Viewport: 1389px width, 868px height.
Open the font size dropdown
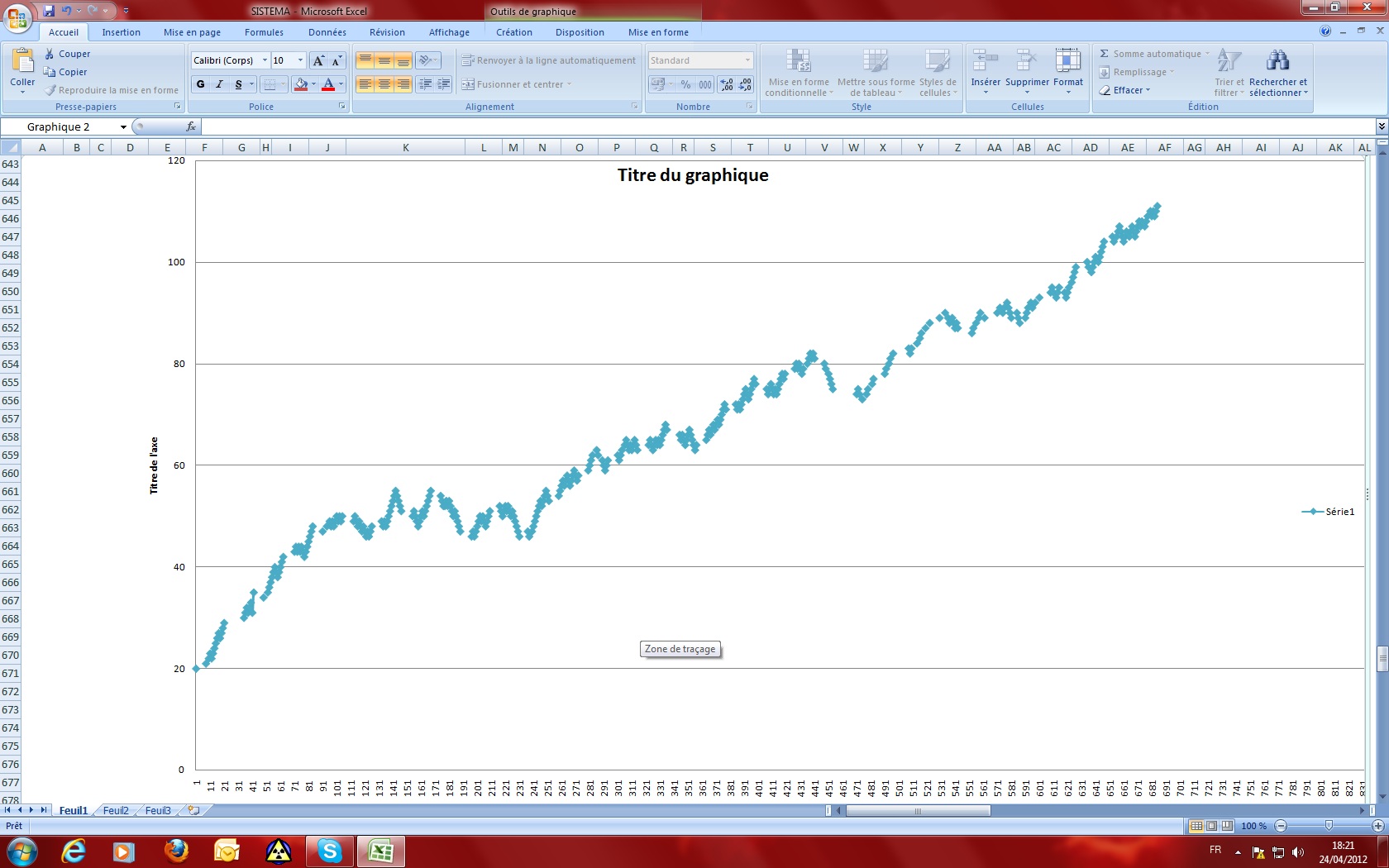pyautogui.click(x=300, y=60)
